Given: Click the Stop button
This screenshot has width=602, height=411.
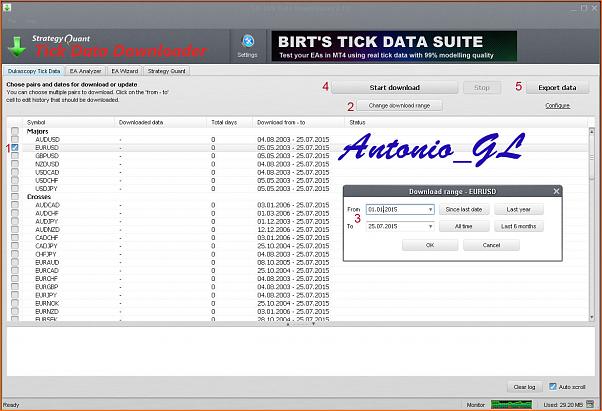Looking at the screenshot, I should click(482, 87).
